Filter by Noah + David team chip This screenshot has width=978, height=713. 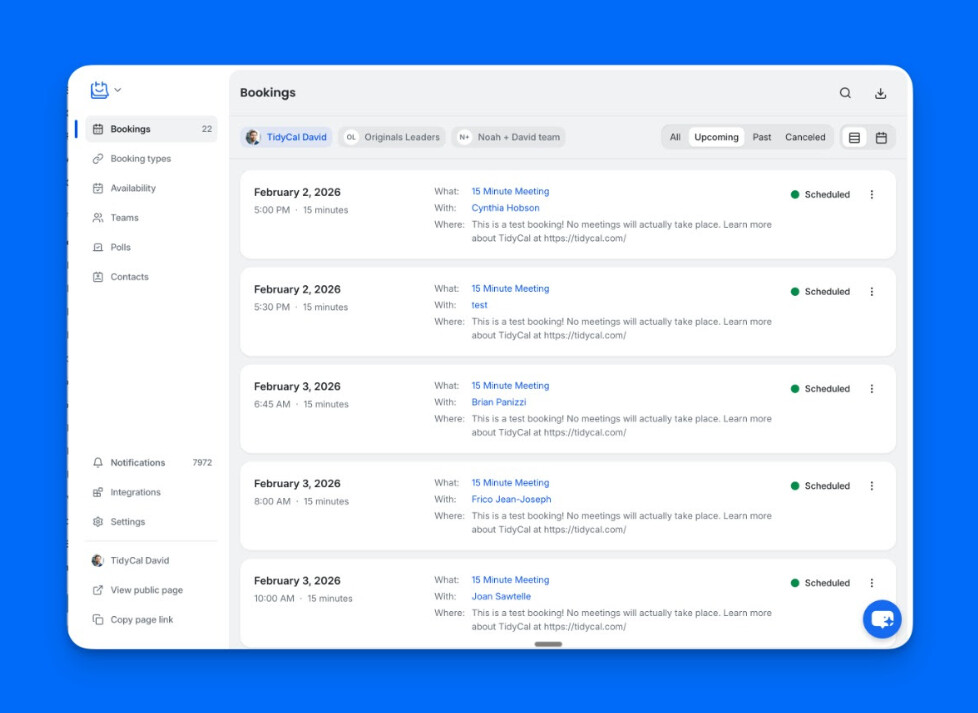pos(508,137)
